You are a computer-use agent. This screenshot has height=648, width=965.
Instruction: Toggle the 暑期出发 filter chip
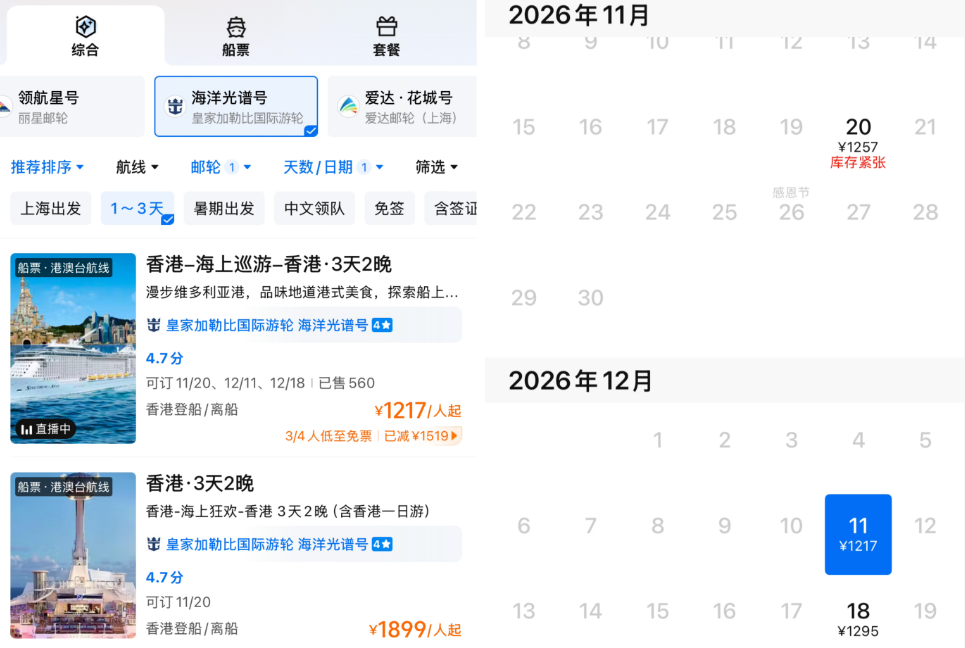coord(224,209)
